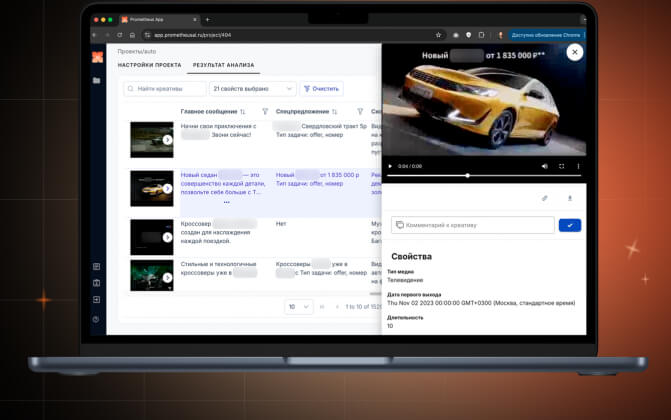The height and width of the screenshot is (420, 671).
Task: Click the orange Prometheus logo in the sidebar
Action: click(97, 57)
